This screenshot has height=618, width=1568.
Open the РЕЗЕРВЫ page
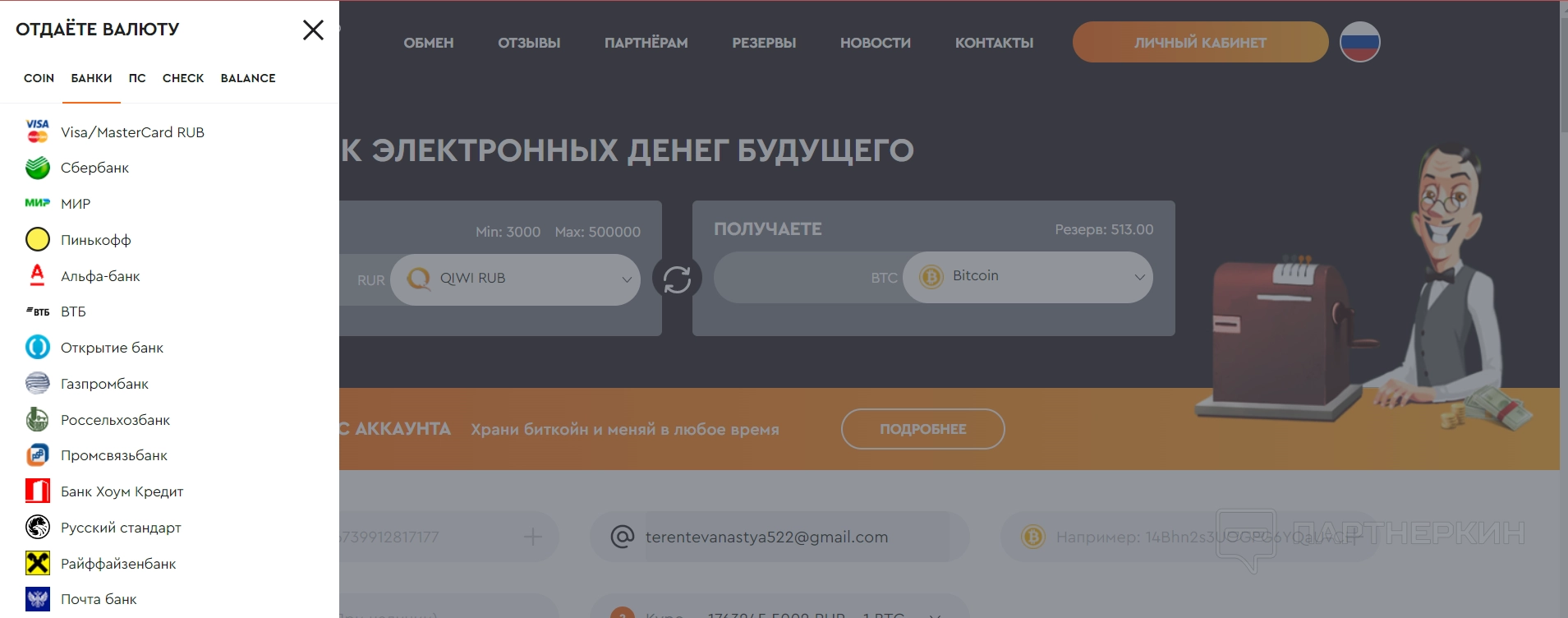pyautogui.click(x=764, y=43)
